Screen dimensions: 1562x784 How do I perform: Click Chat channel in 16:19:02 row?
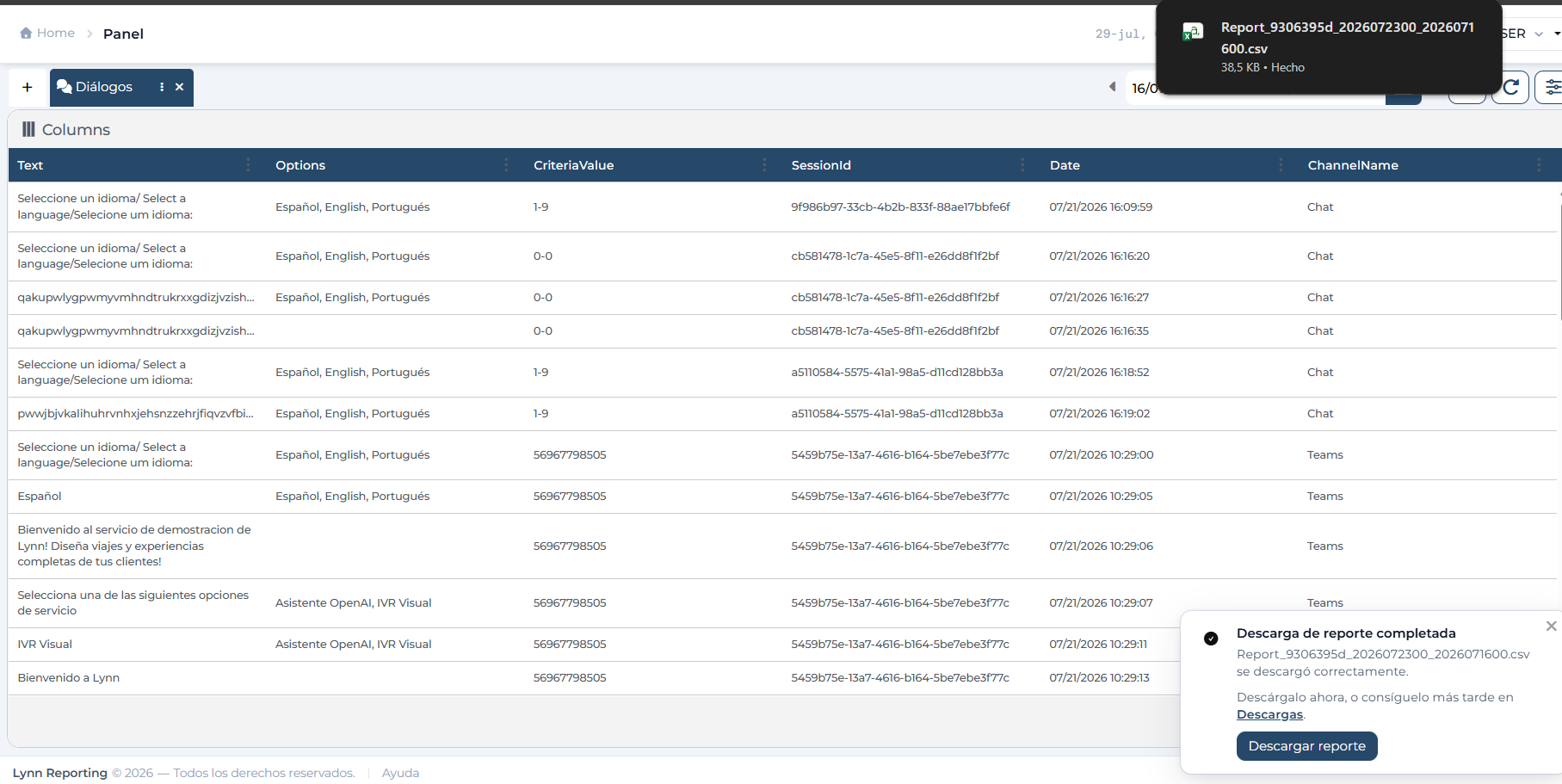click(x=1320, y=413)
